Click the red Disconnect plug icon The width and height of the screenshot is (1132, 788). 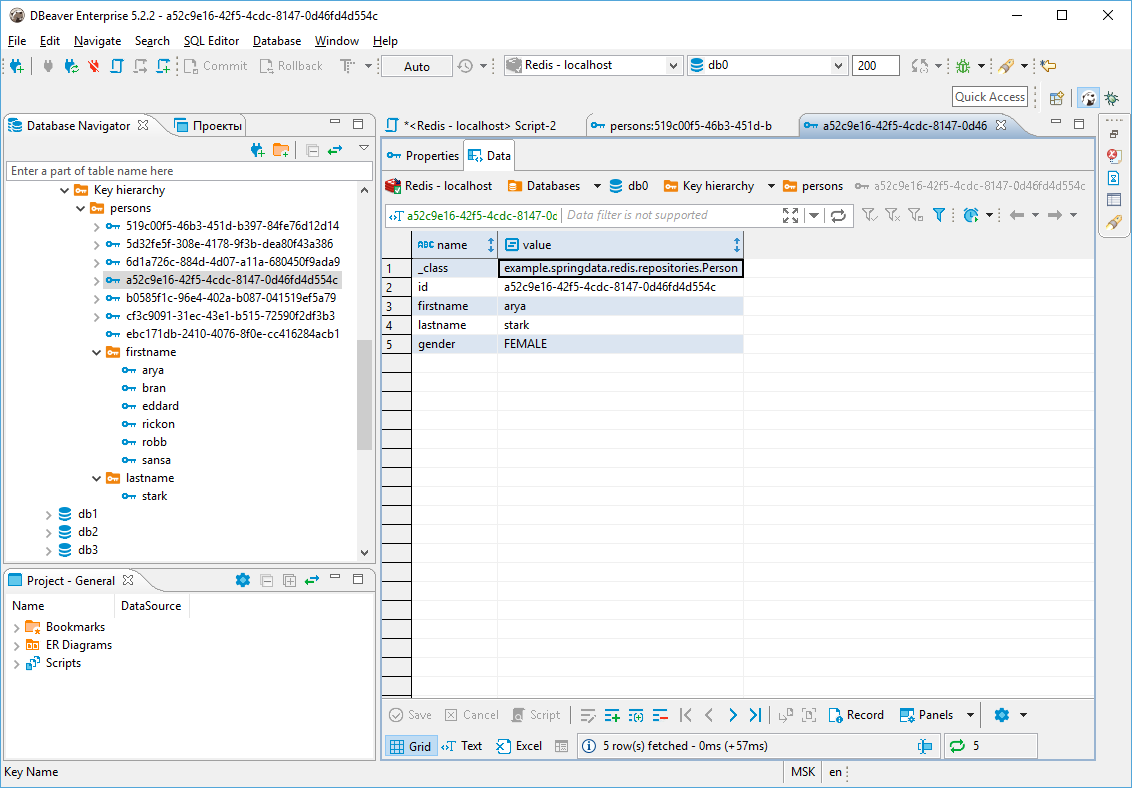pyautogui.click(x=94, y=66)
